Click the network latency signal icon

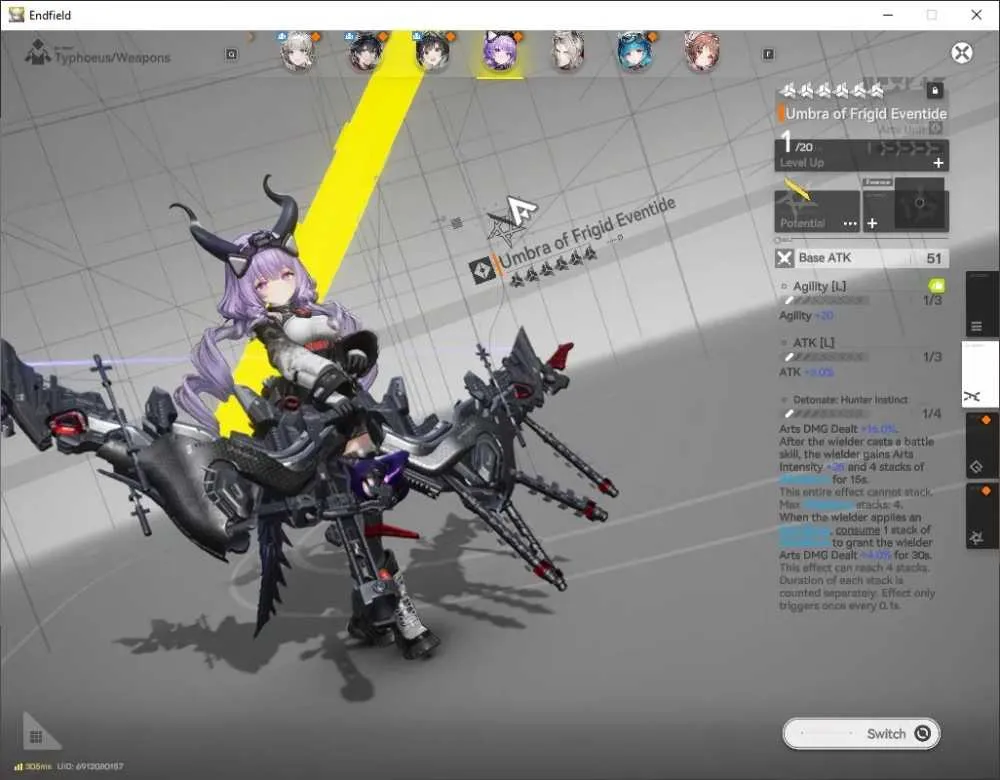(18, 766)
